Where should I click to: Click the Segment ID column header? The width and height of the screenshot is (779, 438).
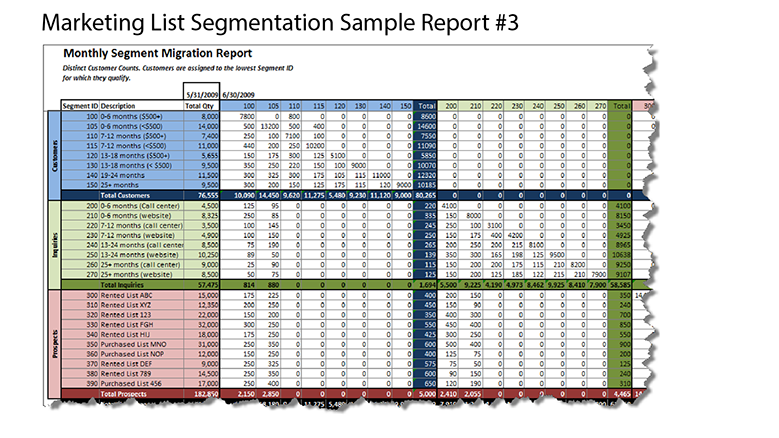click(79, 105)
